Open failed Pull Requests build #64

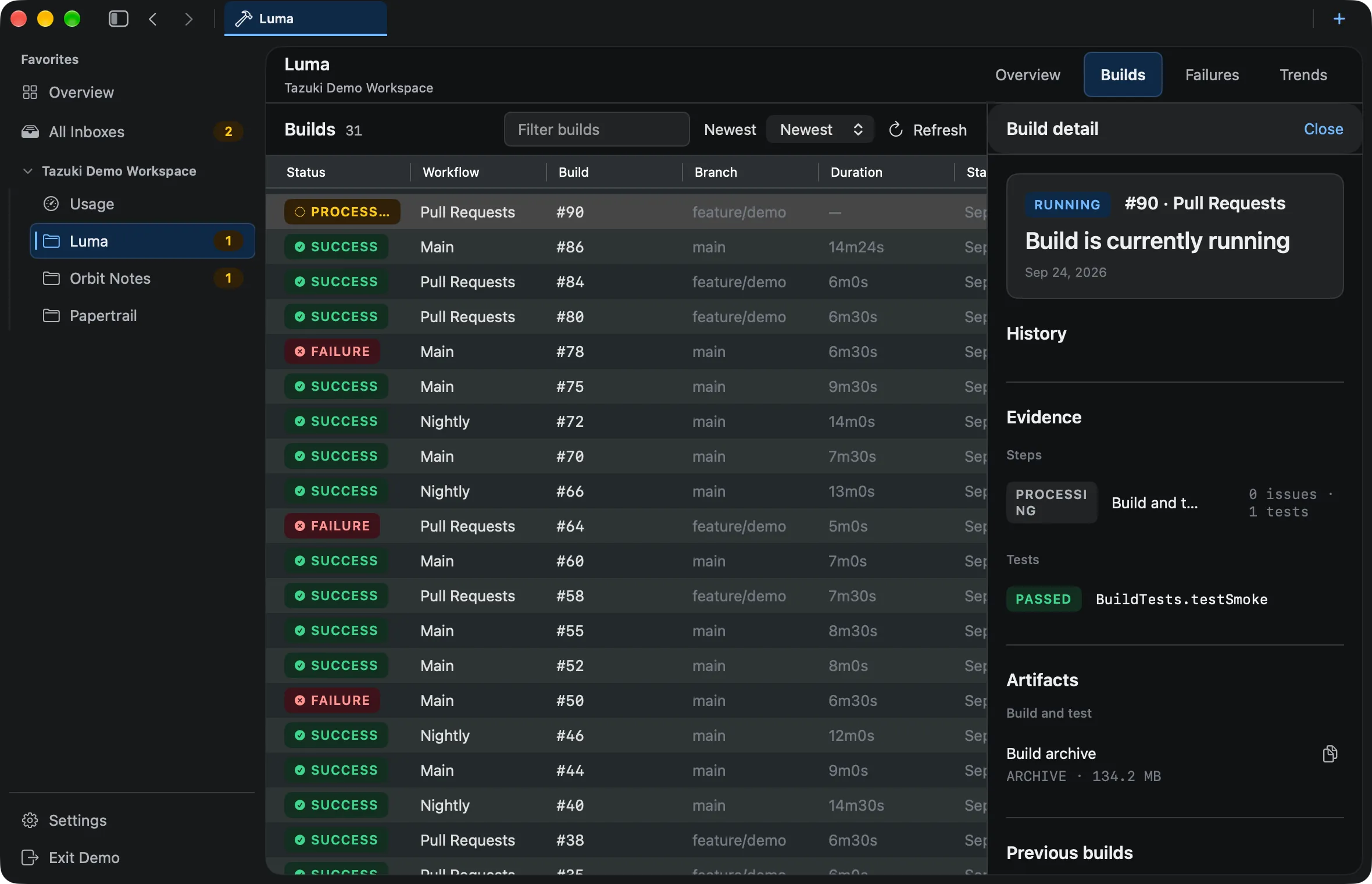[626, 526]
